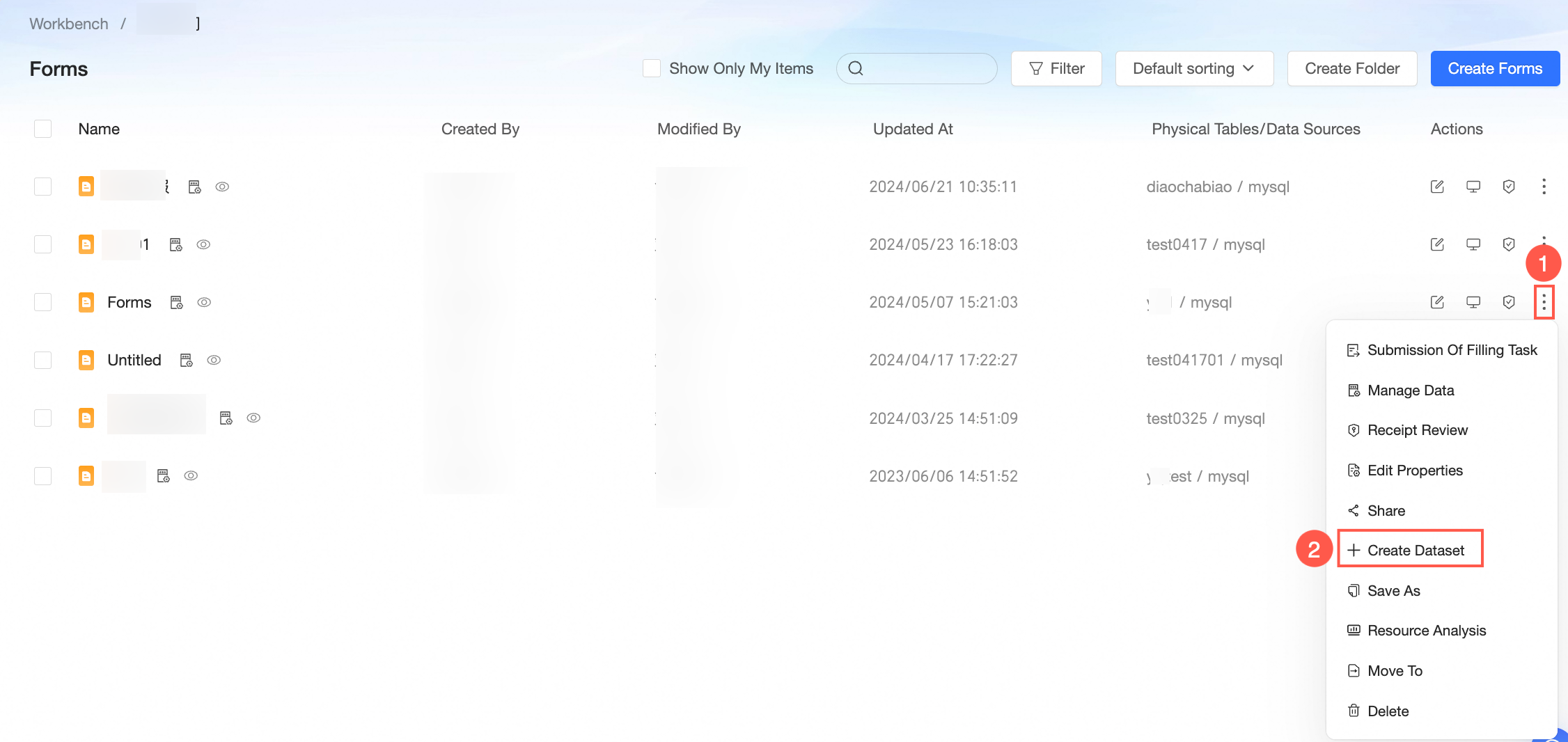
Task: Click manage data icon beside Forms name
Action: (177, 302)
